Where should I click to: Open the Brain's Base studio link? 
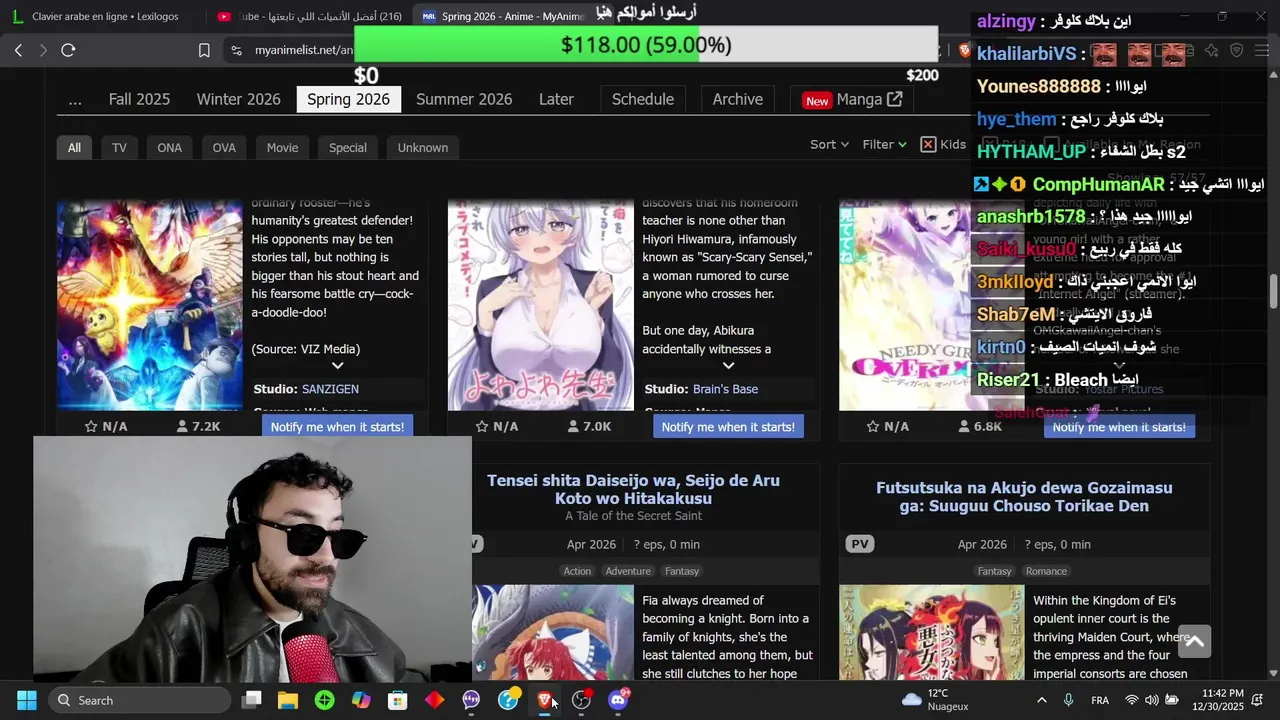click(725, 389)
